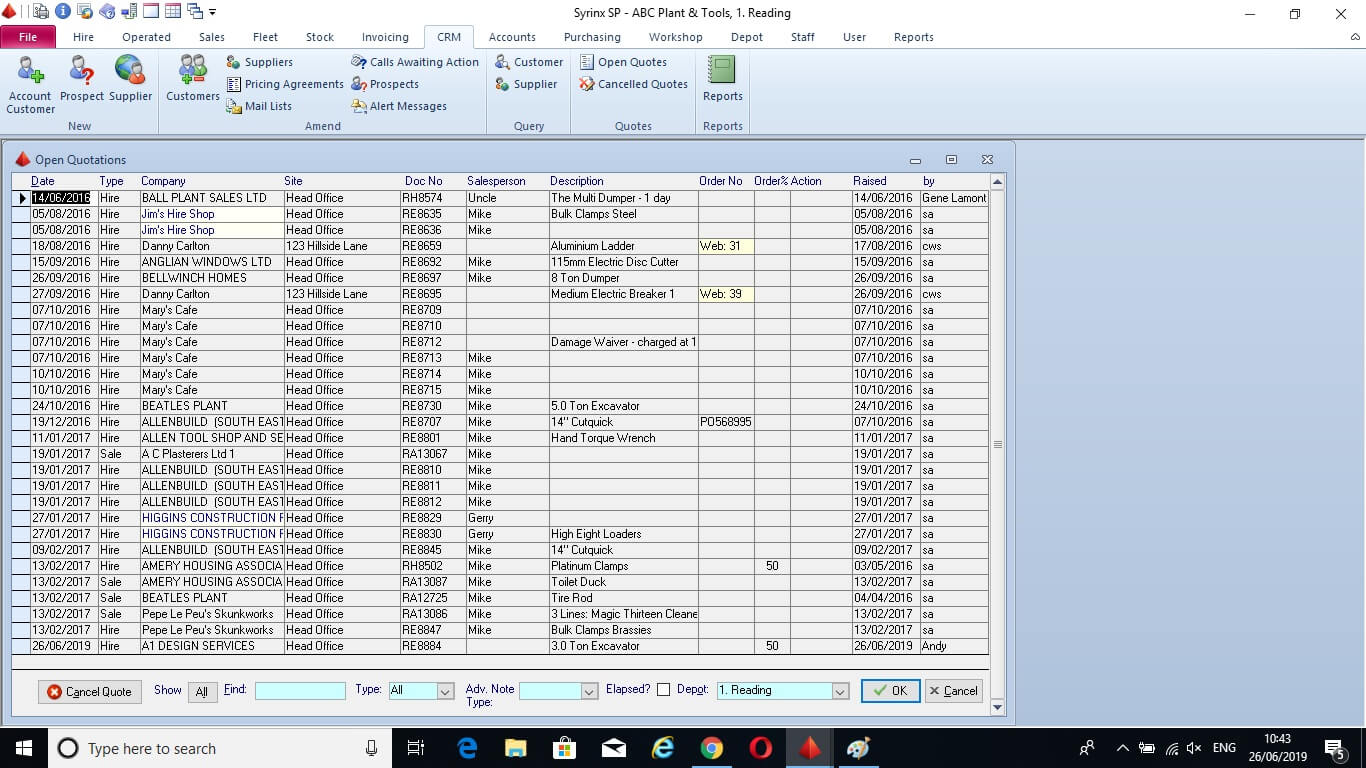
Task: Open Customer query
Action: (529, 62)
